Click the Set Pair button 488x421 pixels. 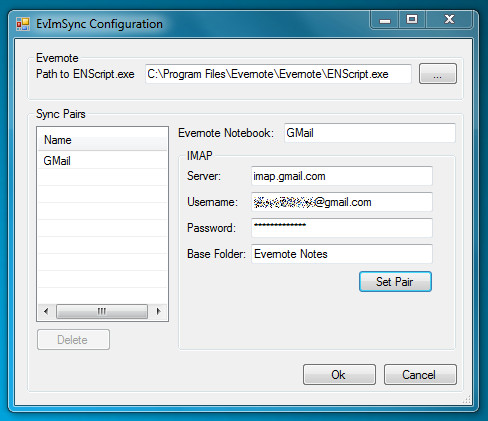[395, 282]
